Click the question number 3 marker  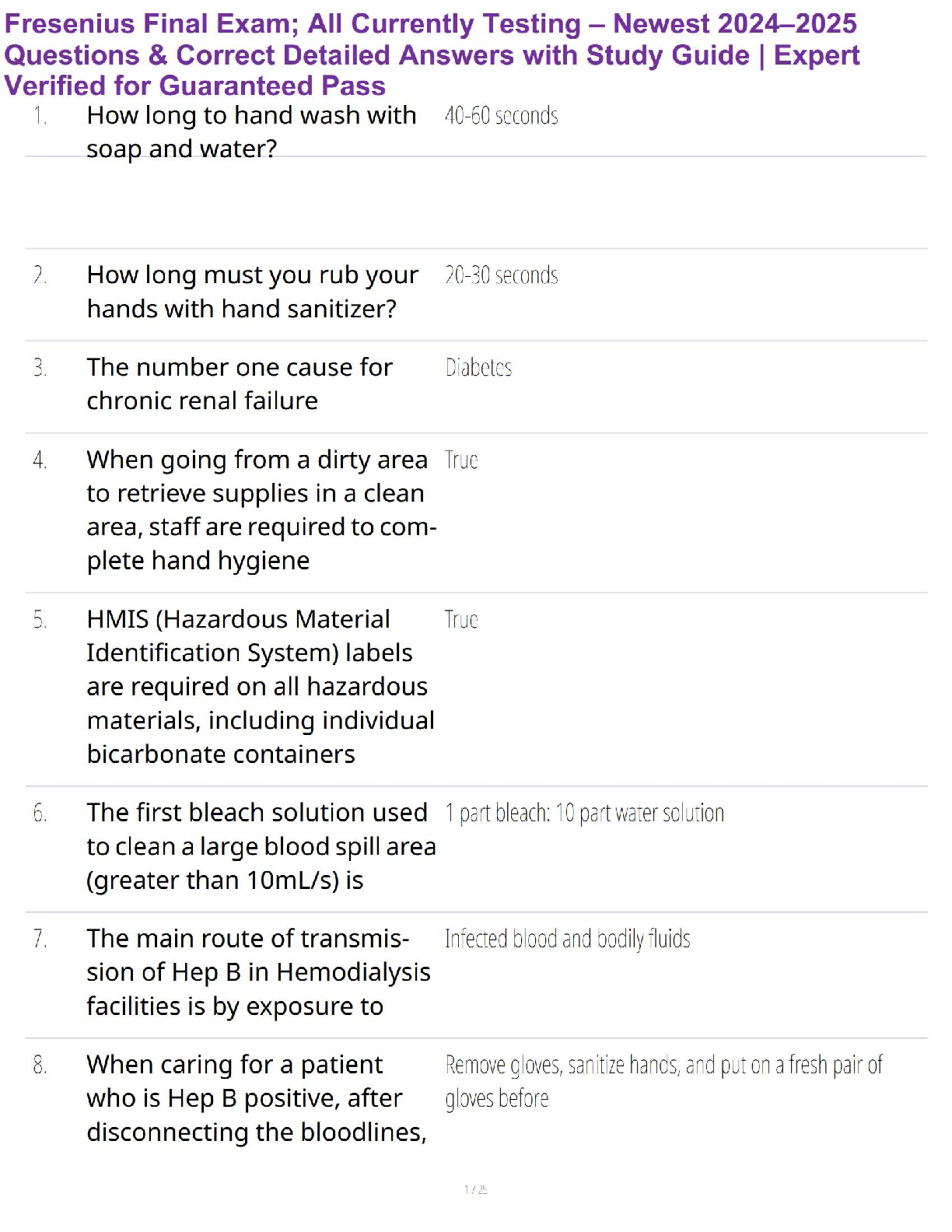[x=40, y=367]
